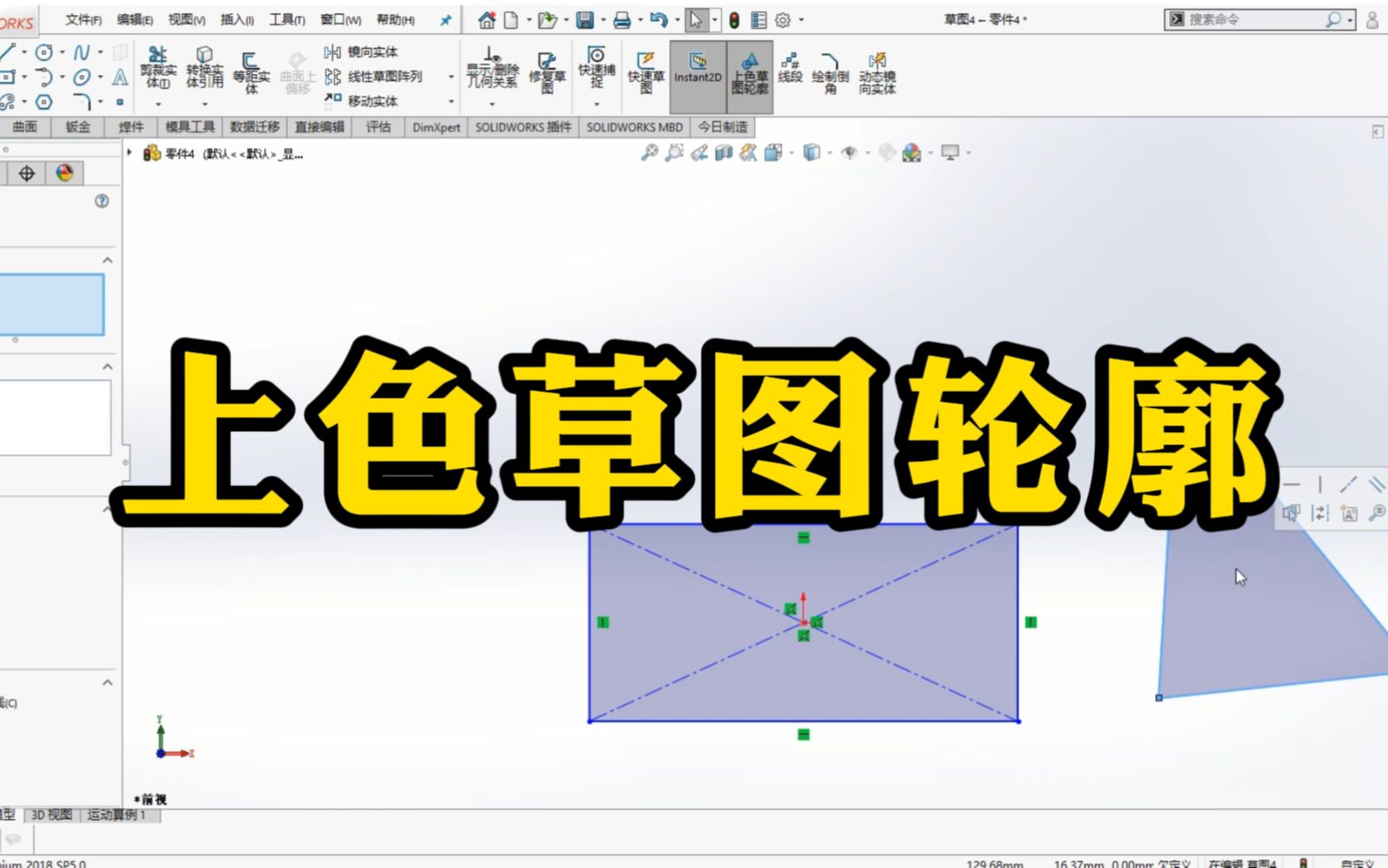The image size is (1388, 868).
Task: Open the 帮助(H) menu
Action: click(x=395, y=19)
